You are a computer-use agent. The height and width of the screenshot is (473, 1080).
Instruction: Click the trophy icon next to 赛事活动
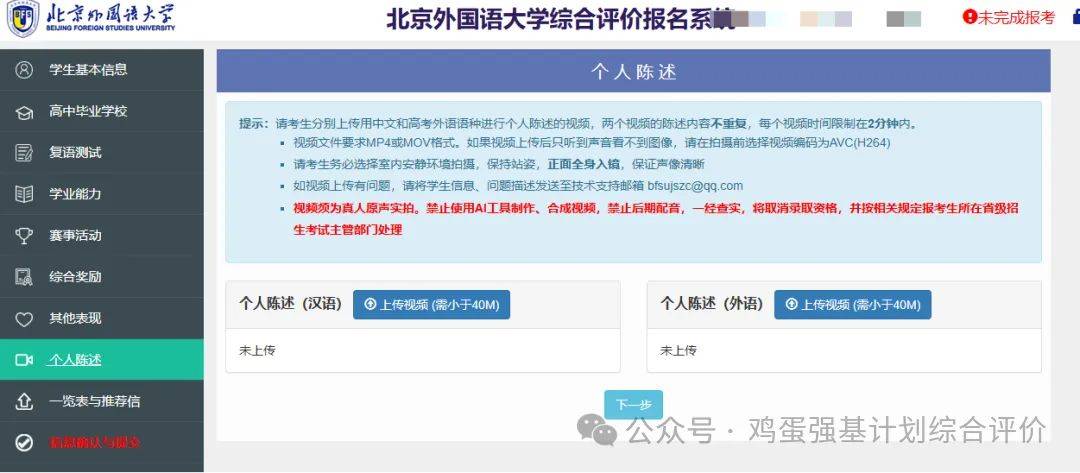(x=24, y=235)
